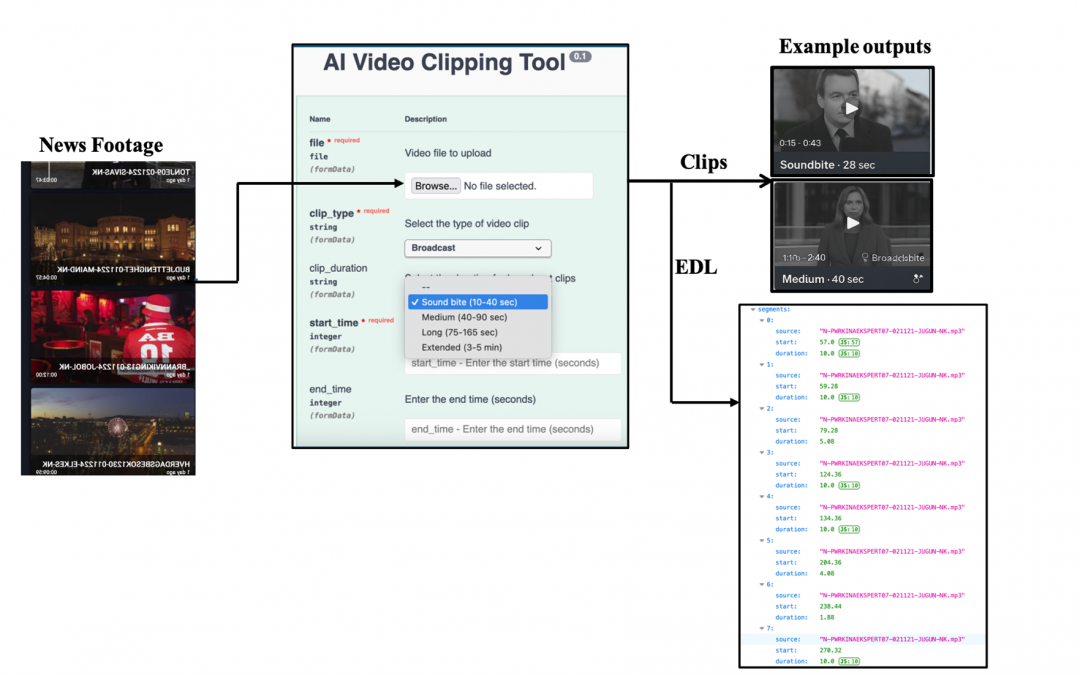Click the end_time input field
Screen dimensions: 1080x675
(x=512, y=429)
